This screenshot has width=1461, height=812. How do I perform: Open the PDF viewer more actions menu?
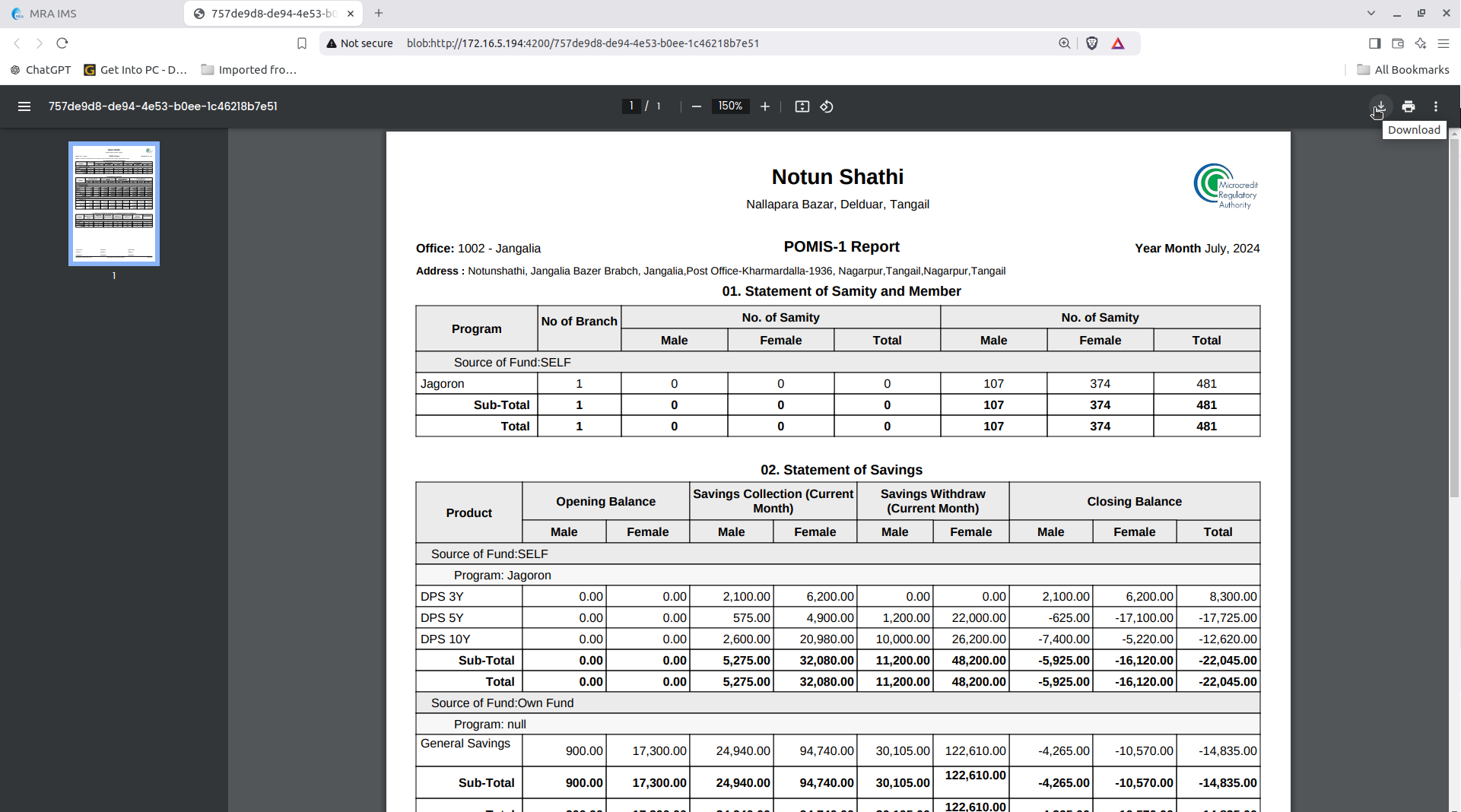[1436, 106]
